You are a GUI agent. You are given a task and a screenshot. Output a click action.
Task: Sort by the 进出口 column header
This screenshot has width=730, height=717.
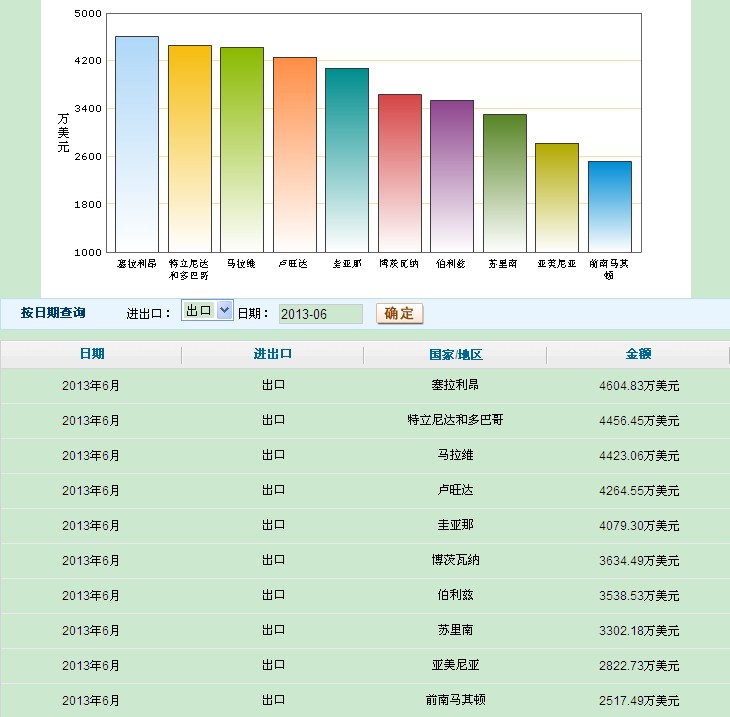(x=272, y=354)
